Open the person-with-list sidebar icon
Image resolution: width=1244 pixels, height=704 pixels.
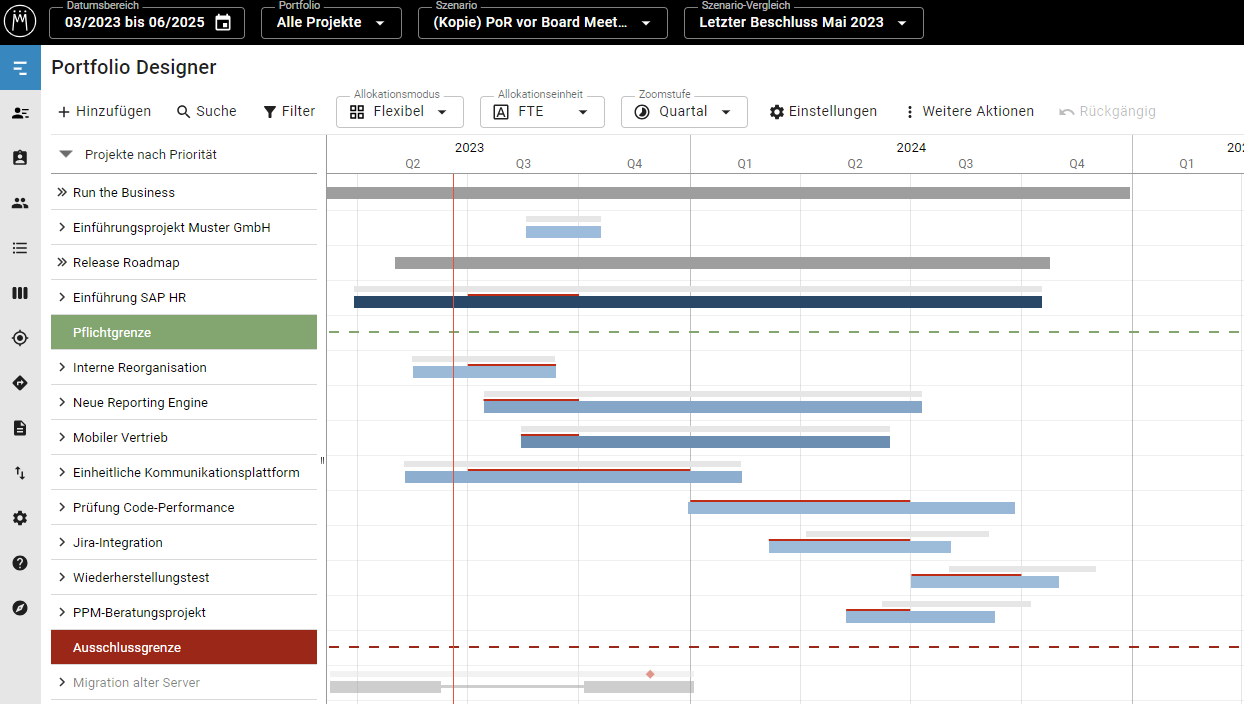(x=20, y=113)
